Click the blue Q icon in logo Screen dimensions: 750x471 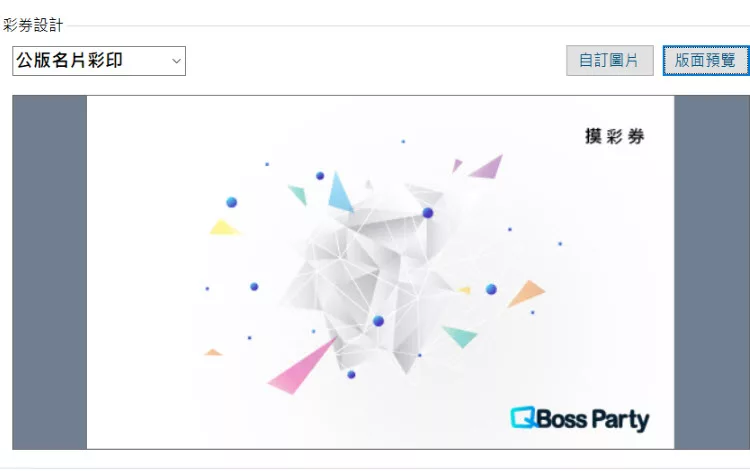[523, 417]
